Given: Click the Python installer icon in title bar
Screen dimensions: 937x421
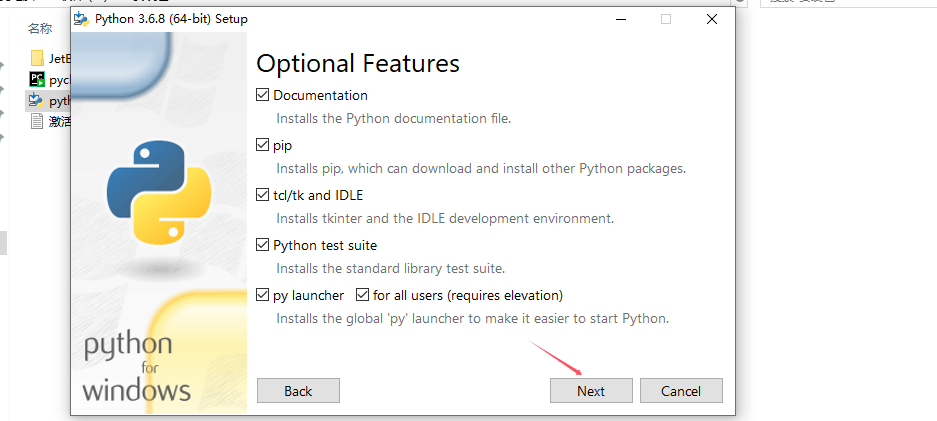Looking at the screenshot, I should tap(81, 19).
